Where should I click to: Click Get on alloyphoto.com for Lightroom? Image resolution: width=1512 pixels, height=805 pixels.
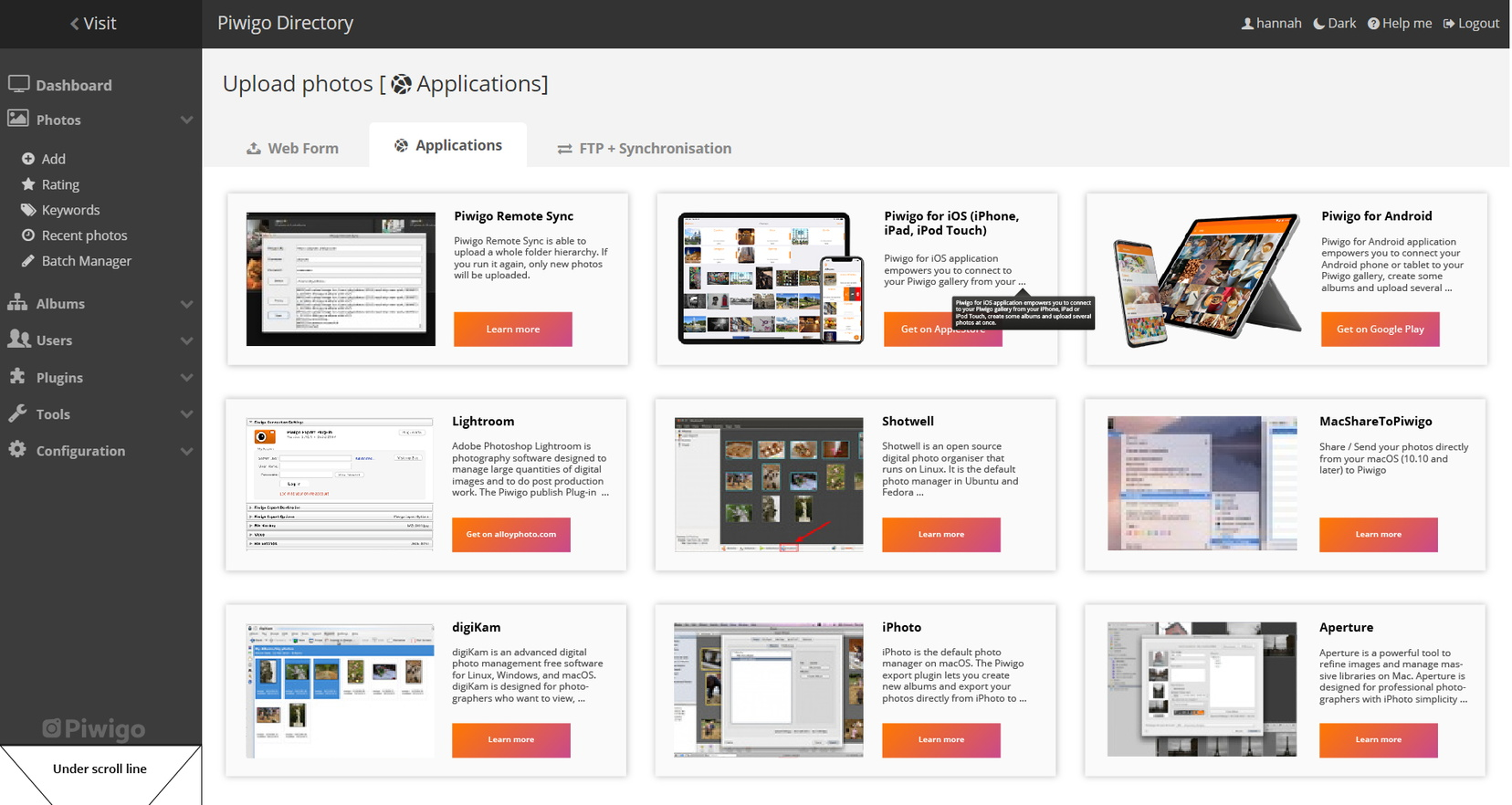511,535
